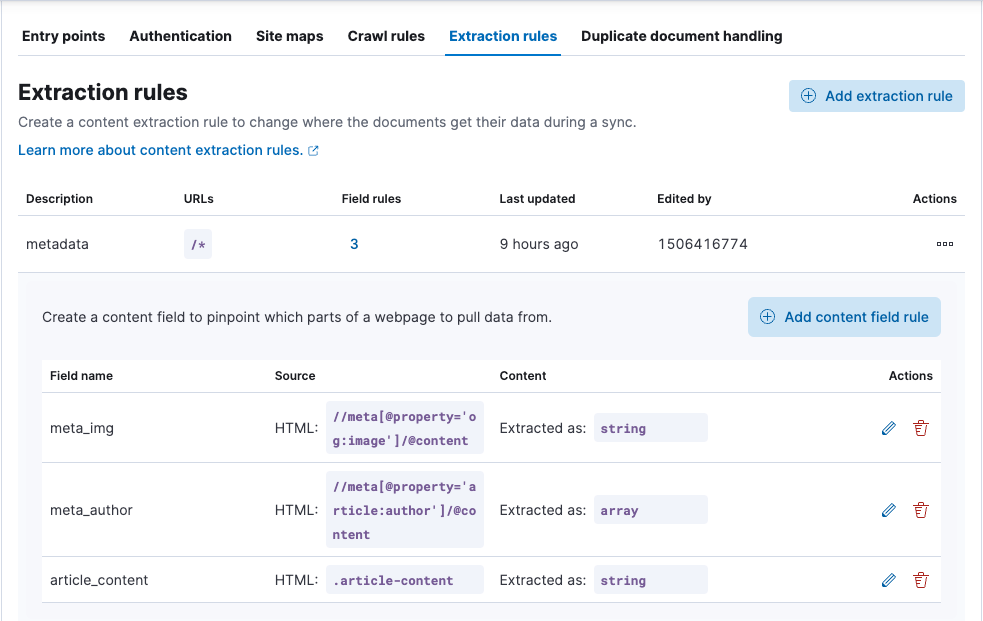This screenshot has height=621, width=983.
Task: Open actions menu for metadata rule
Action: (944, 244)
